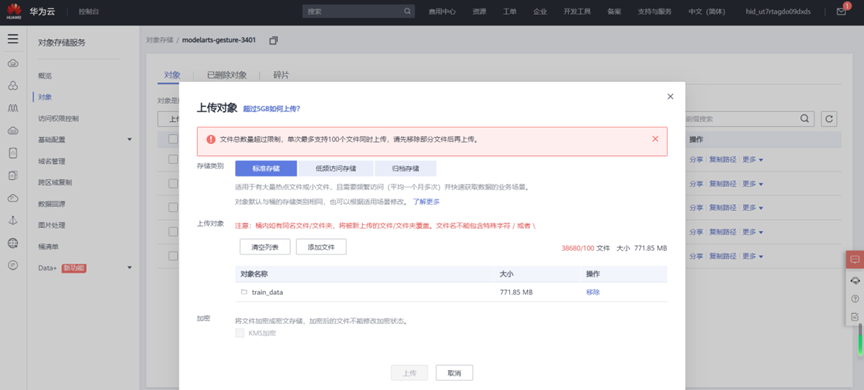
Task: Select 低频访问存储 storage class
Action: click(x=336, y=169)
